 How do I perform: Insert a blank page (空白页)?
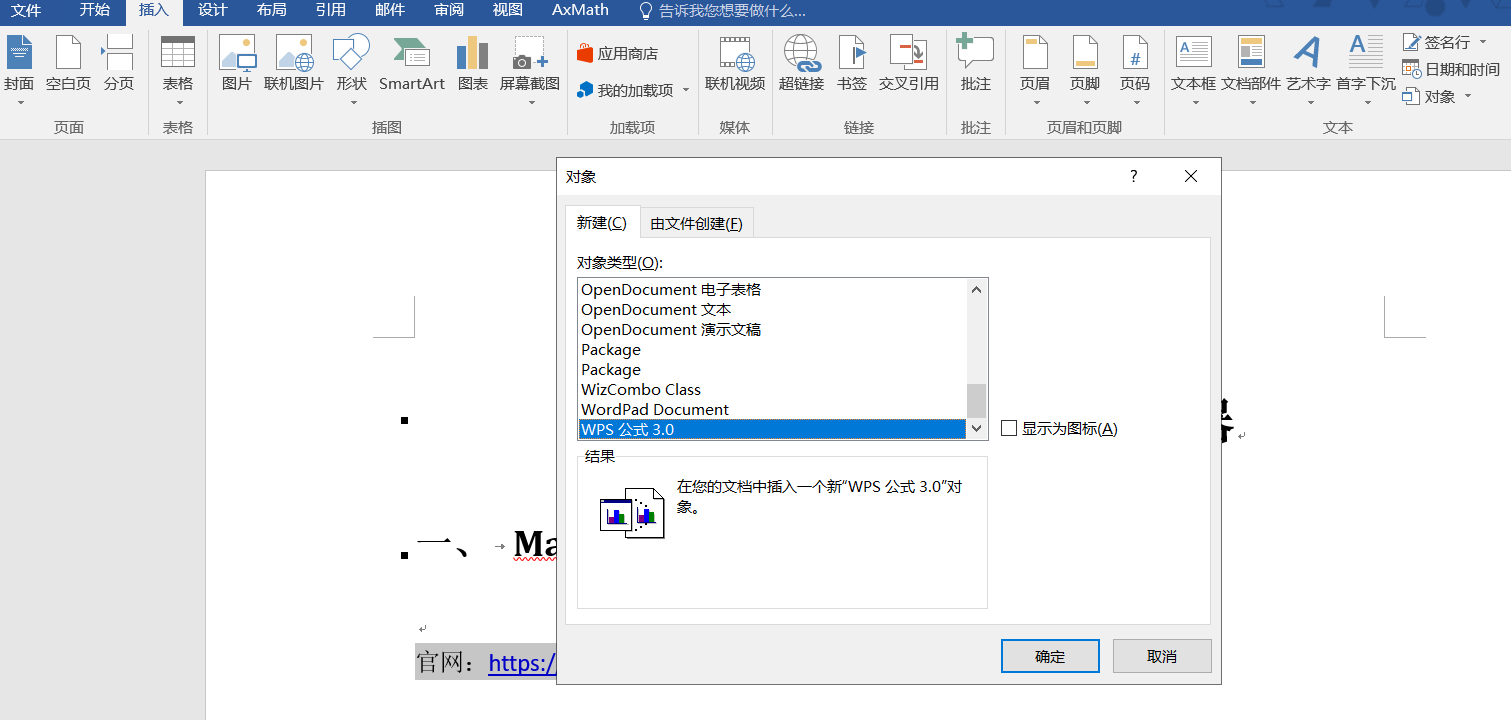point(68,64)
